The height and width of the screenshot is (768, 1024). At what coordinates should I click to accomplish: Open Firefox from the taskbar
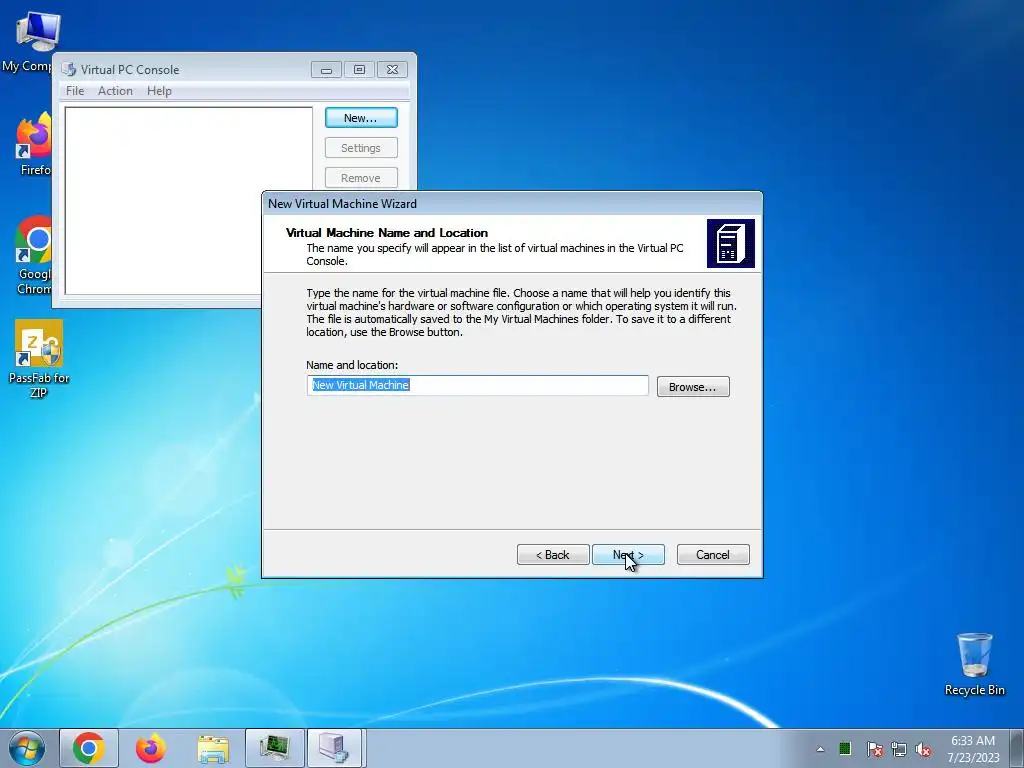tap(151, 748)
